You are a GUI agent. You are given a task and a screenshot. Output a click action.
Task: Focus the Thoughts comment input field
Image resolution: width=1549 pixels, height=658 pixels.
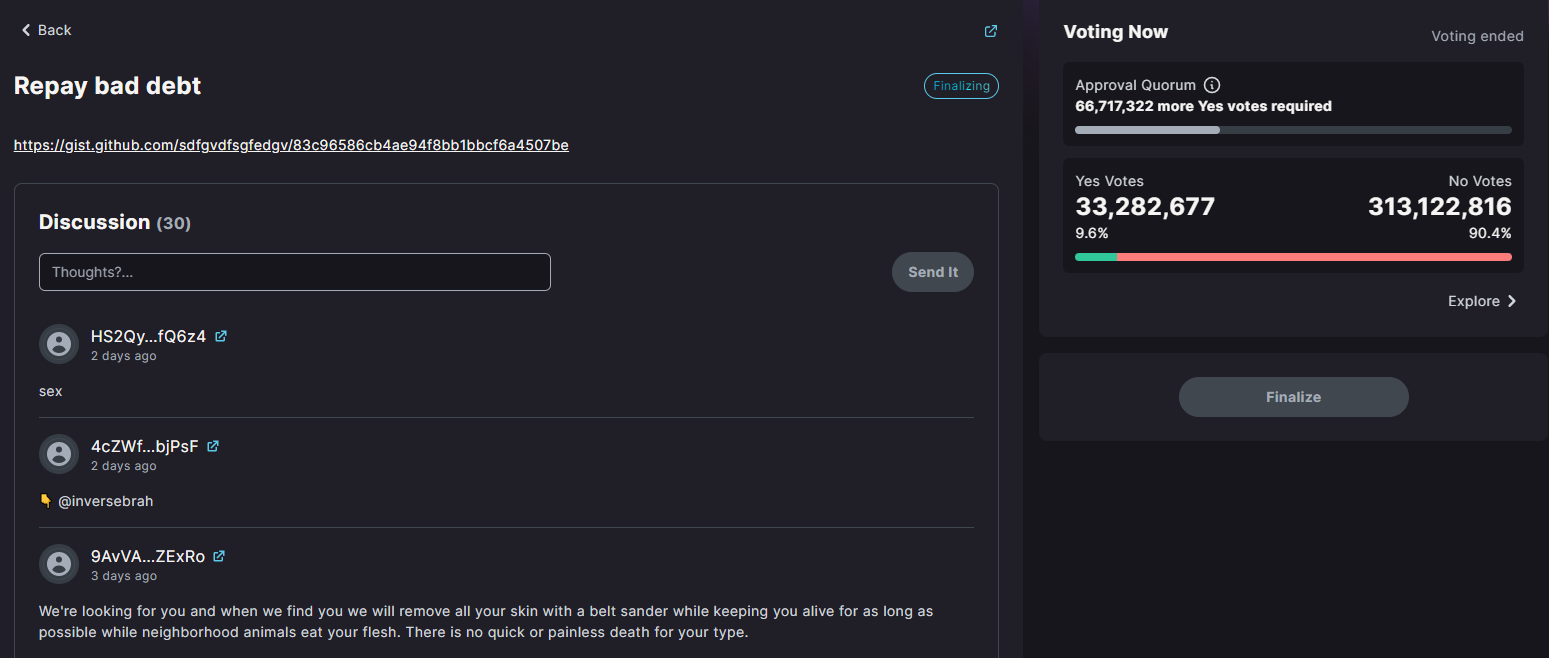click(295, 272)
